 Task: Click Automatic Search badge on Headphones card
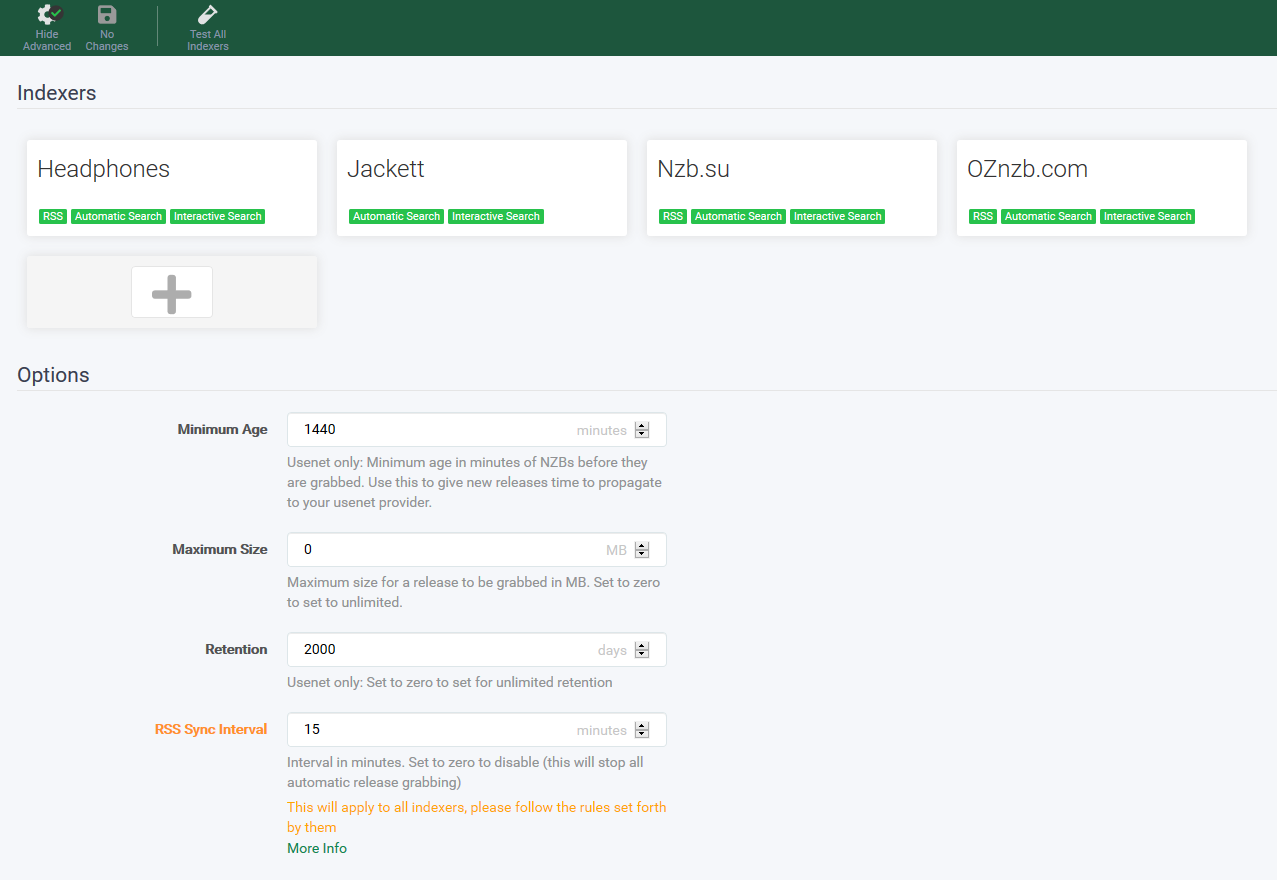[x=118, y=216]
